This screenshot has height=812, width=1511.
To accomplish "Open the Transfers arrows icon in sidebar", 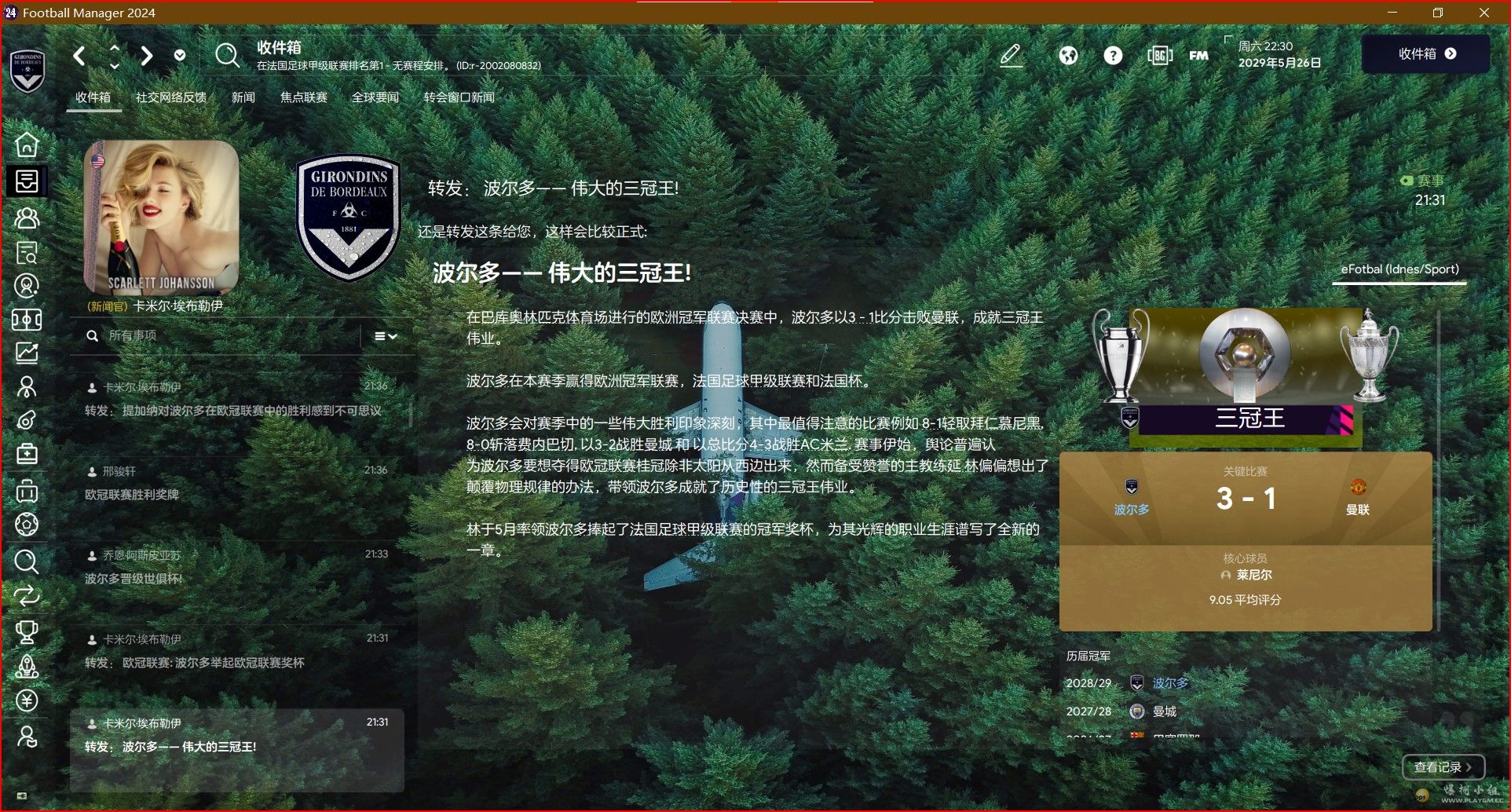I will (x=27, y=596).
